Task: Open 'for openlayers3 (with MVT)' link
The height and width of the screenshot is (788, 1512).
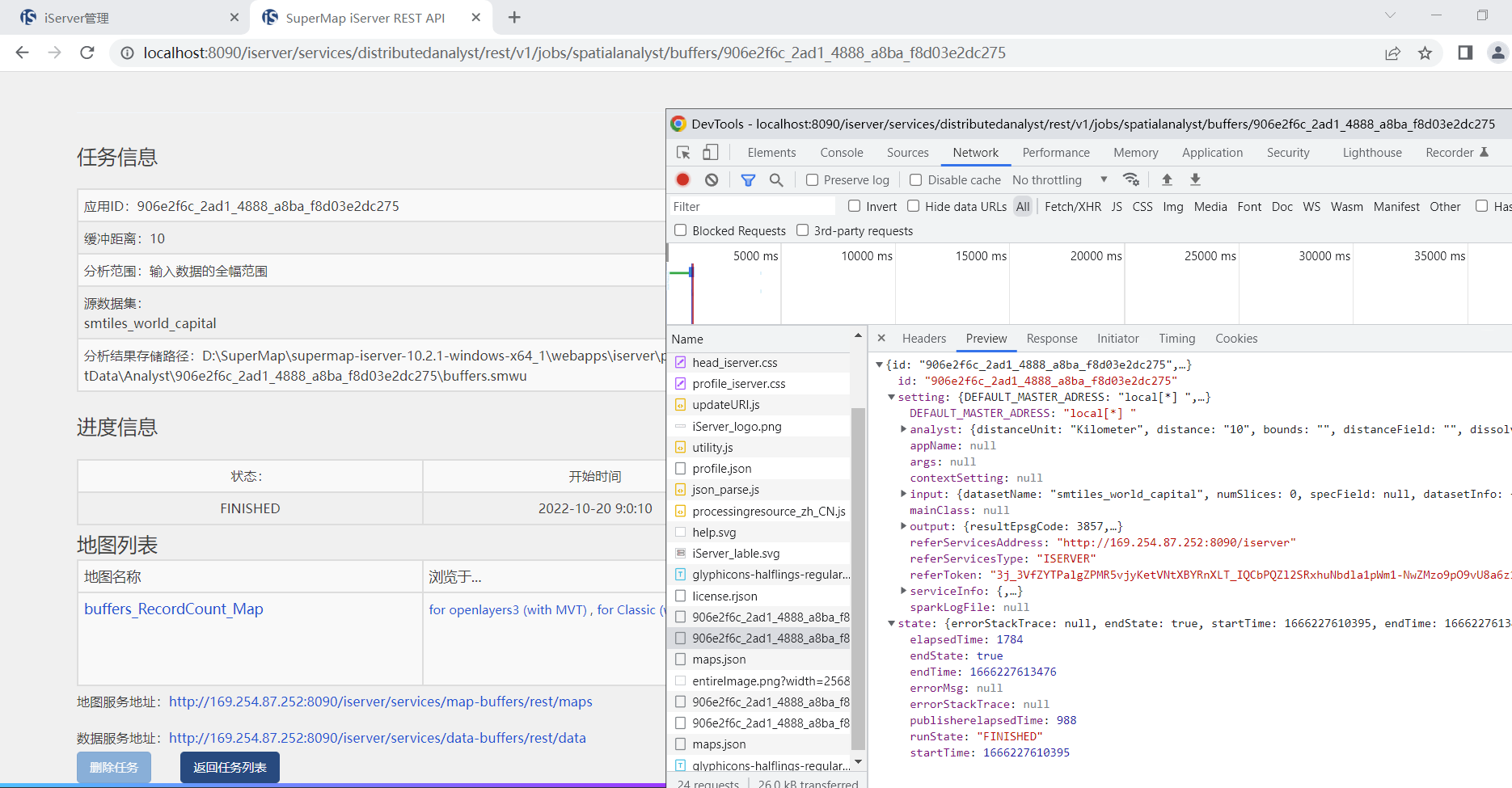Action: 508,609
